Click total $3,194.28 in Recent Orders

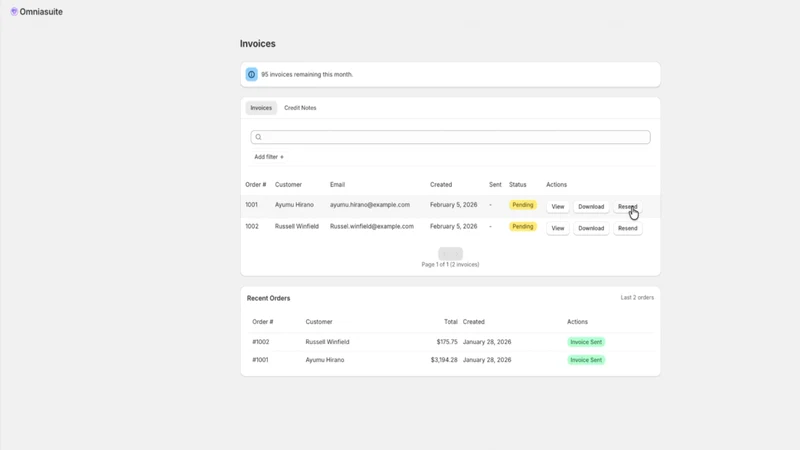444,360
